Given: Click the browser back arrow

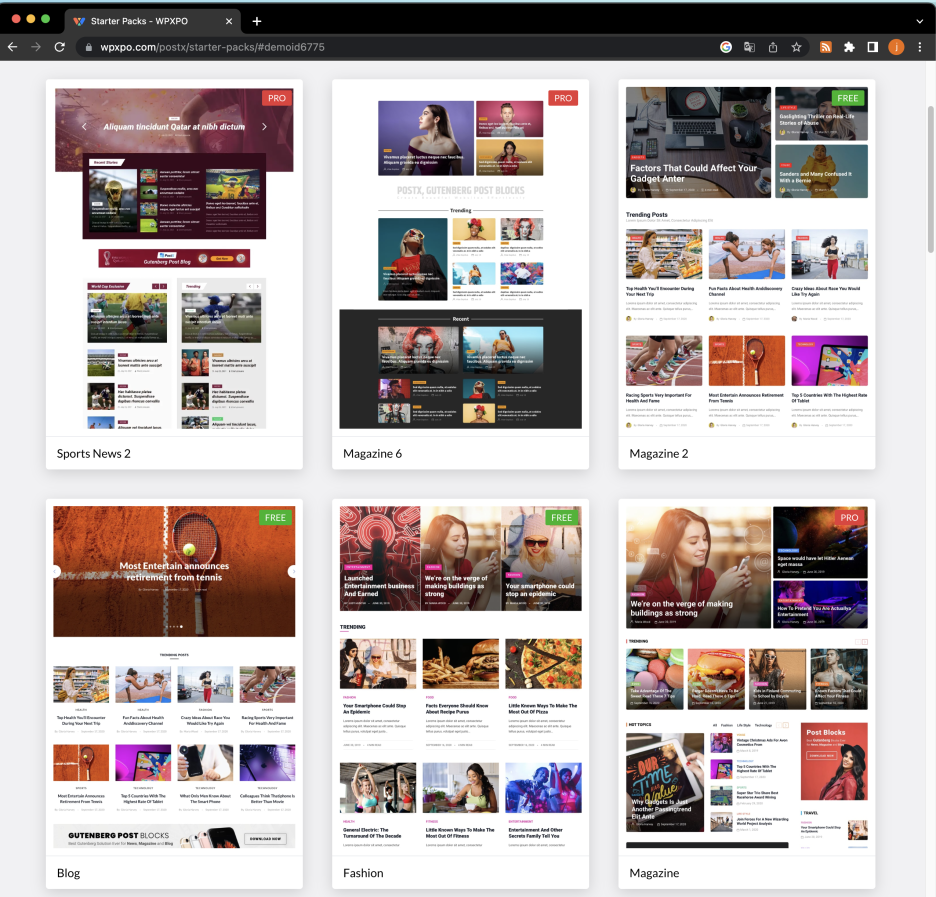Looking at the screenshot, I should pos(13,47).
